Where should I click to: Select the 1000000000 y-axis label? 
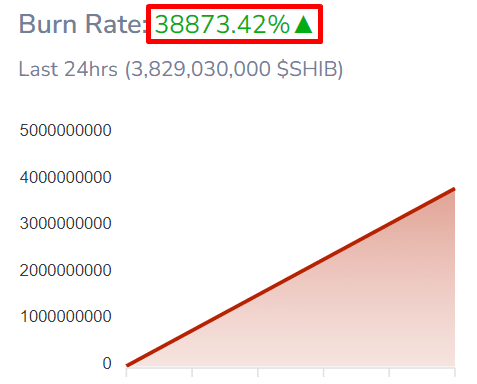click(x=66, y=316)
